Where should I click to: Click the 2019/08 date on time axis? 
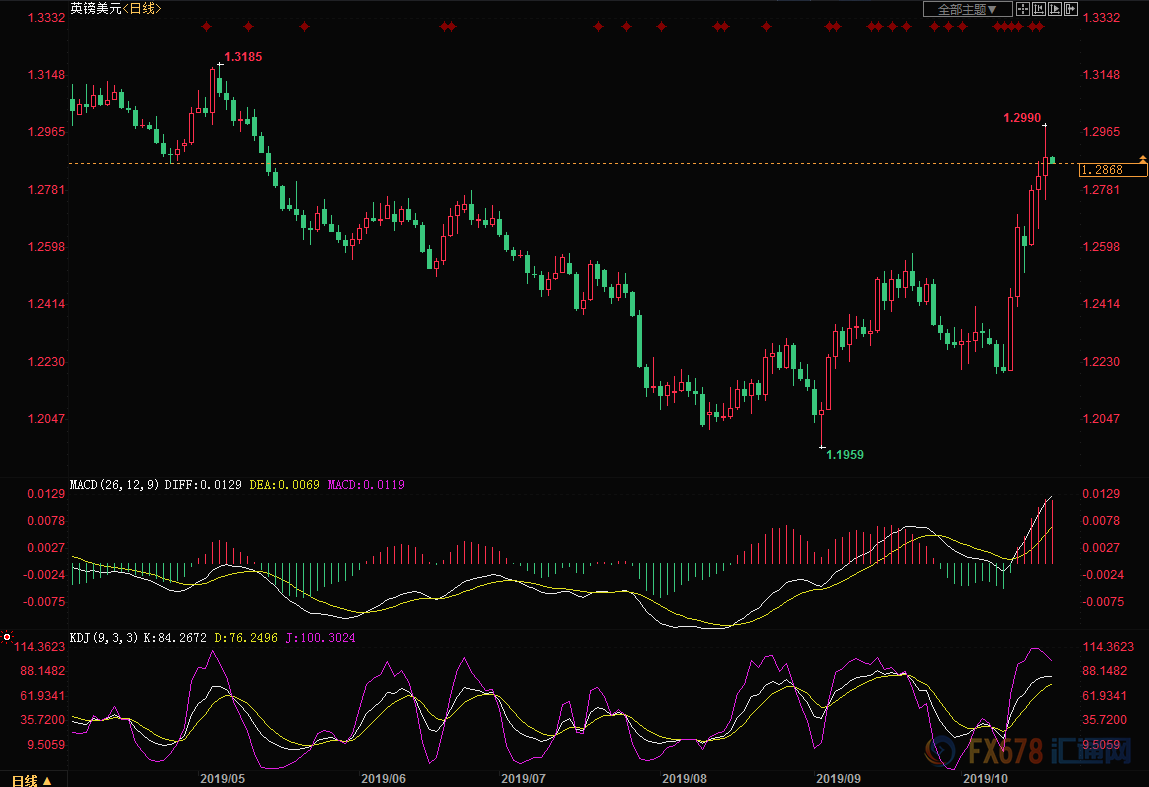point(684,778)
